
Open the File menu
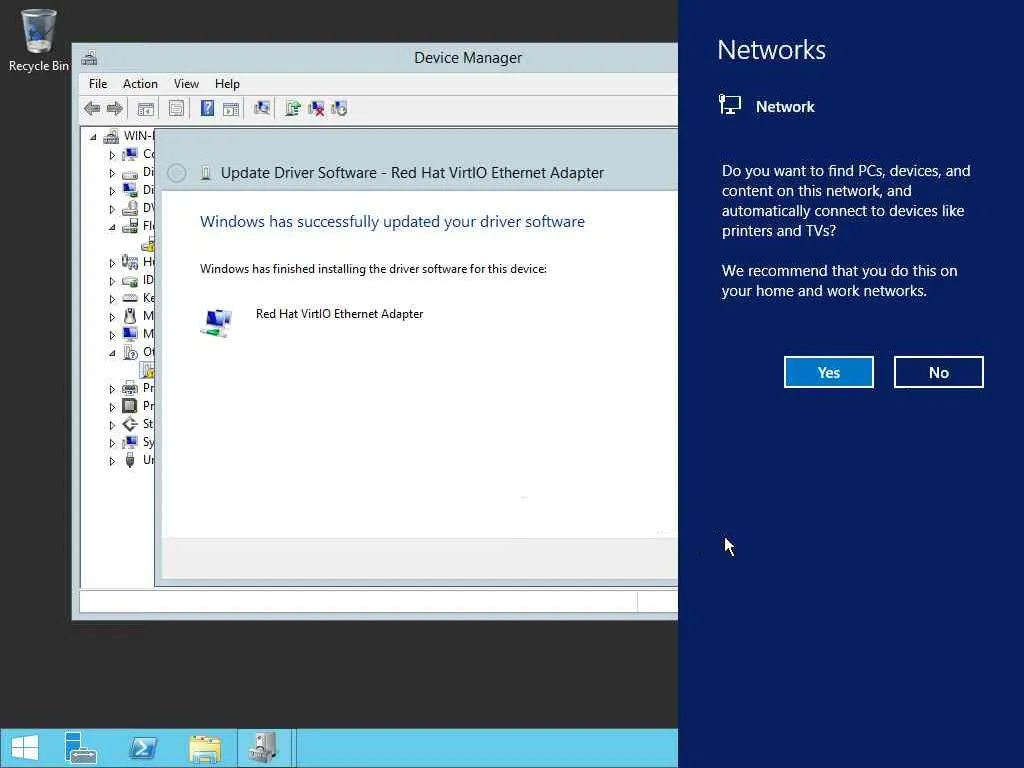point(98,84)
